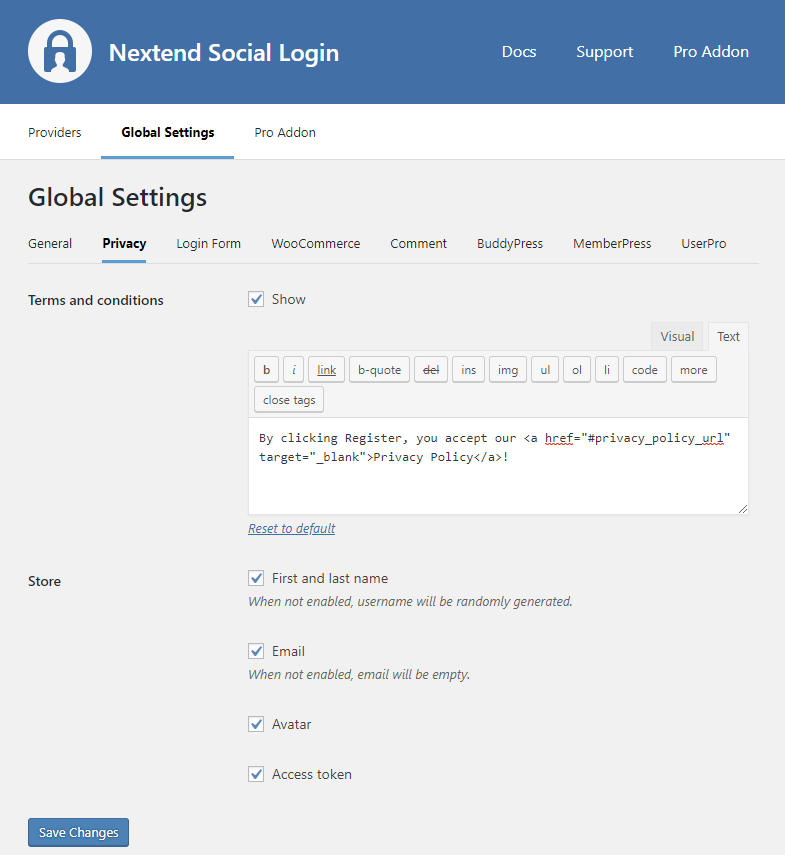Click the bold 'b' editor button
785x855 pixels.
266,370
